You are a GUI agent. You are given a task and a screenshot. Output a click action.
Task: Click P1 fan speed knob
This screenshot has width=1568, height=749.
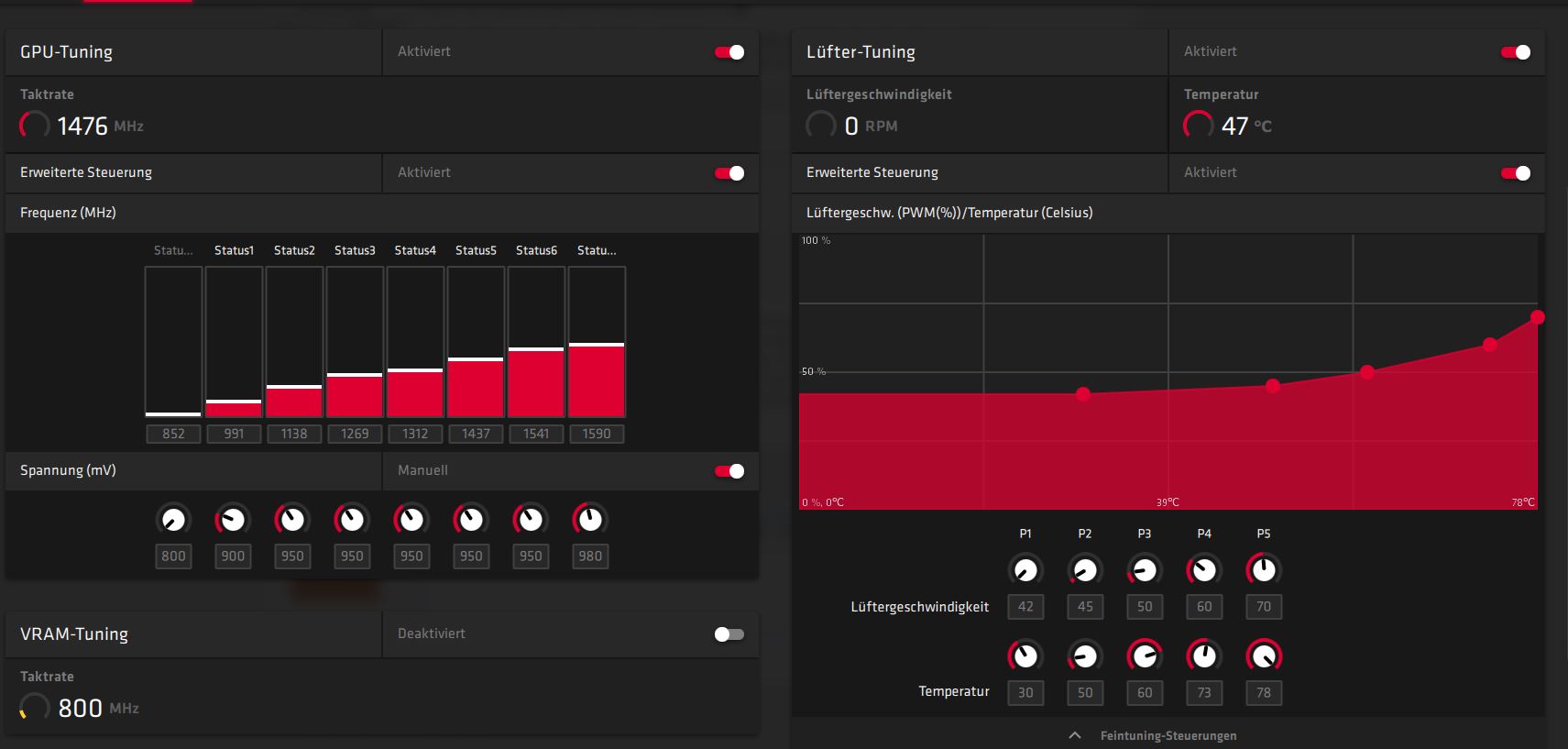pyautogui.click(x=1025, y=570)
